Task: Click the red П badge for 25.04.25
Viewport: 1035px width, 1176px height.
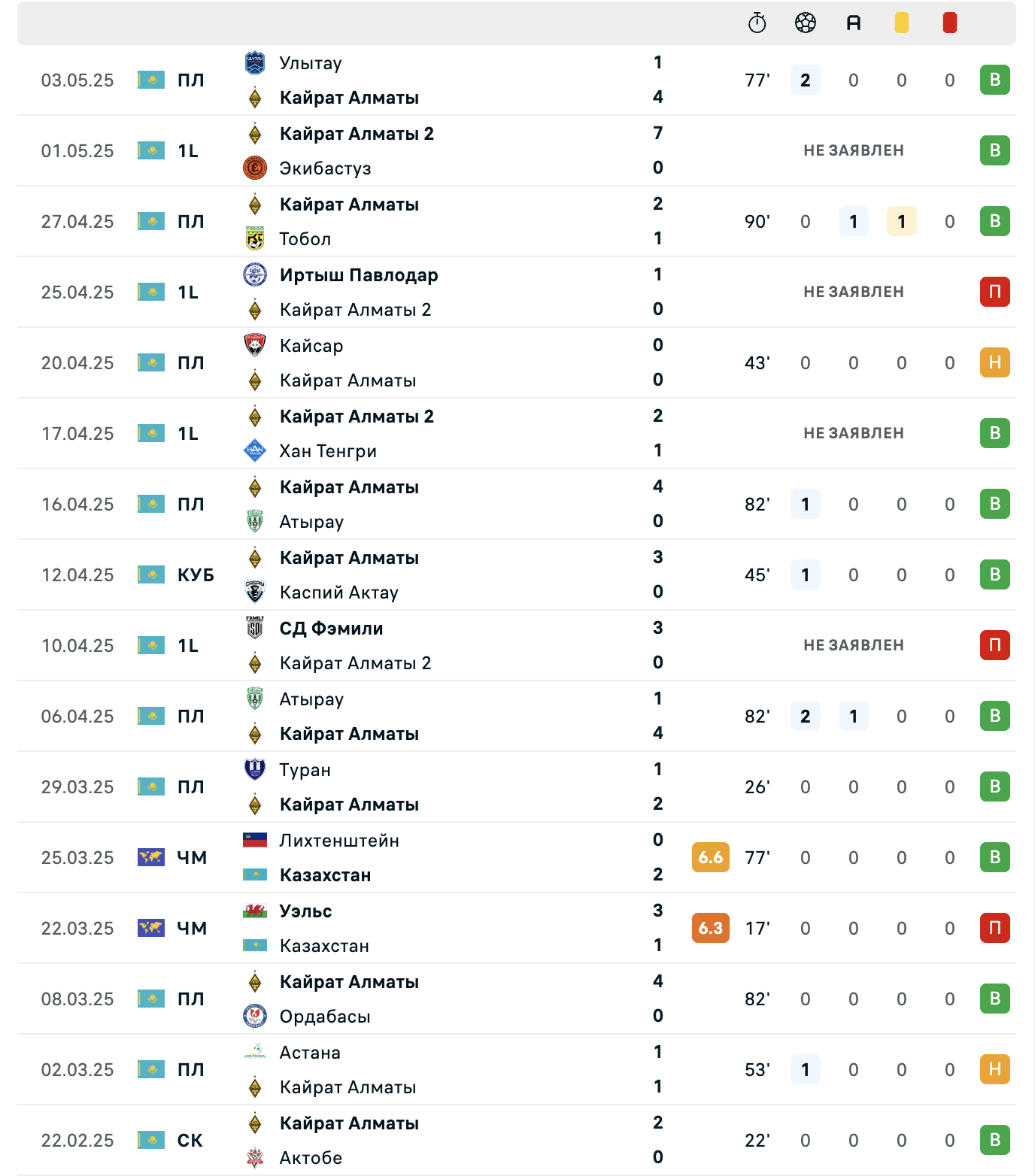Action: coord(994,292)
